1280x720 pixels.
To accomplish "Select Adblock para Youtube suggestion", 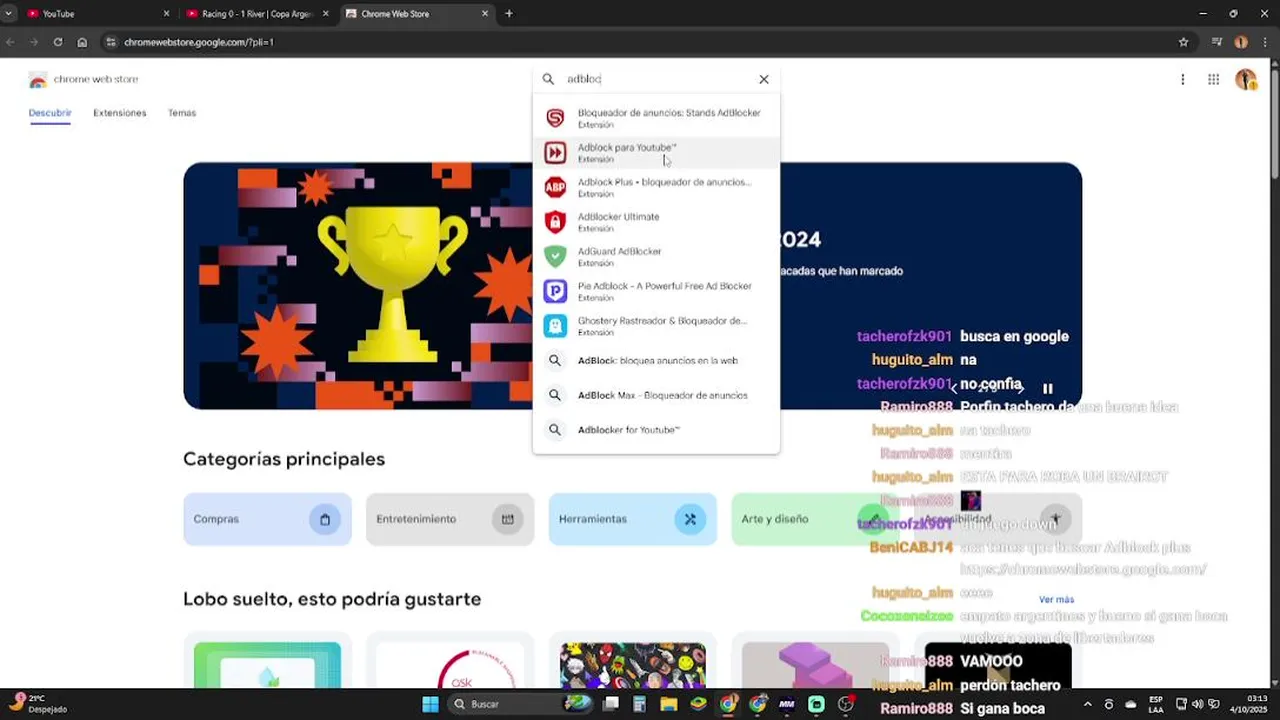I will (x=656, y=153).
